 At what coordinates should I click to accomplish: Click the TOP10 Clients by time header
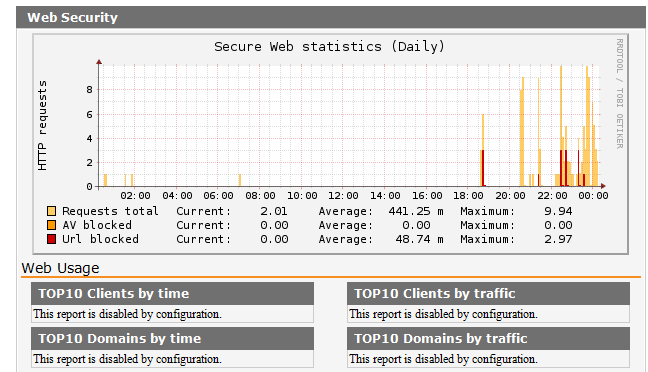pos(172,293)
